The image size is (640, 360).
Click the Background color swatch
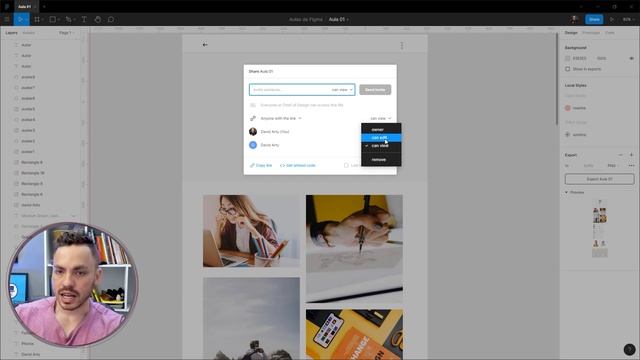(567, 58)
